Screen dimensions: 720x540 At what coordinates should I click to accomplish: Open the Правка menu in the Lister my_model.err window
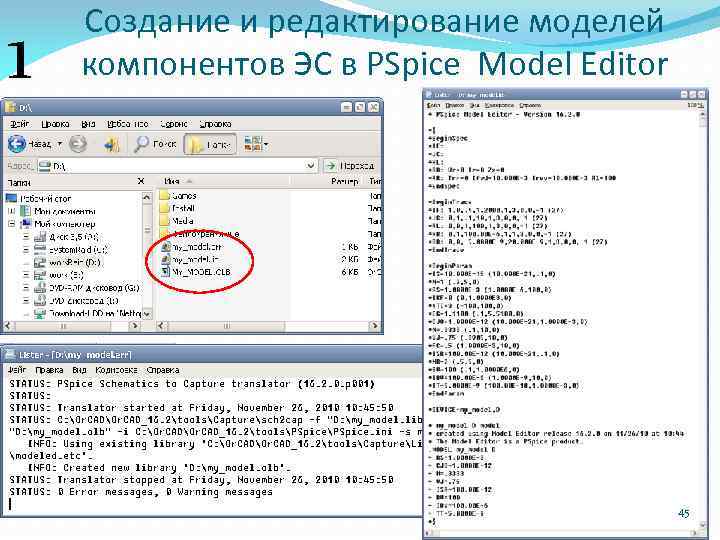[x=49, y=370]
